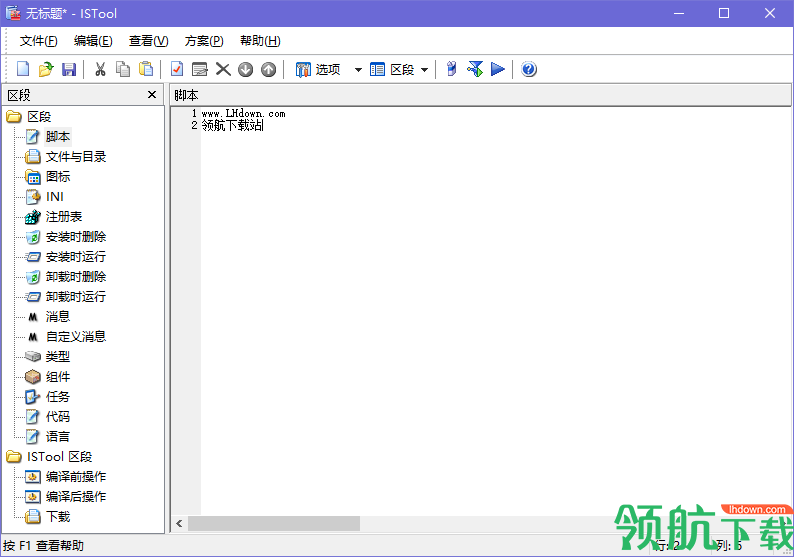Select 脚本 in the section tree
The height and width of the screenshot is (557, 794).
[x=58, y=137]
